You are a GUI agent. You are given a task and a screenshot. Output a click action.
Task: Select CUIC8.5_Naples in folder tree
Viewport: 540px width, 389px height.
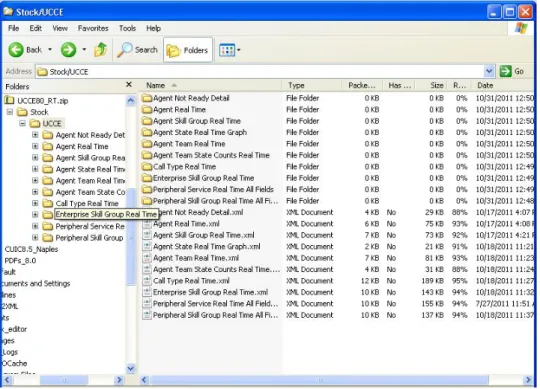[x=31, y=249]
